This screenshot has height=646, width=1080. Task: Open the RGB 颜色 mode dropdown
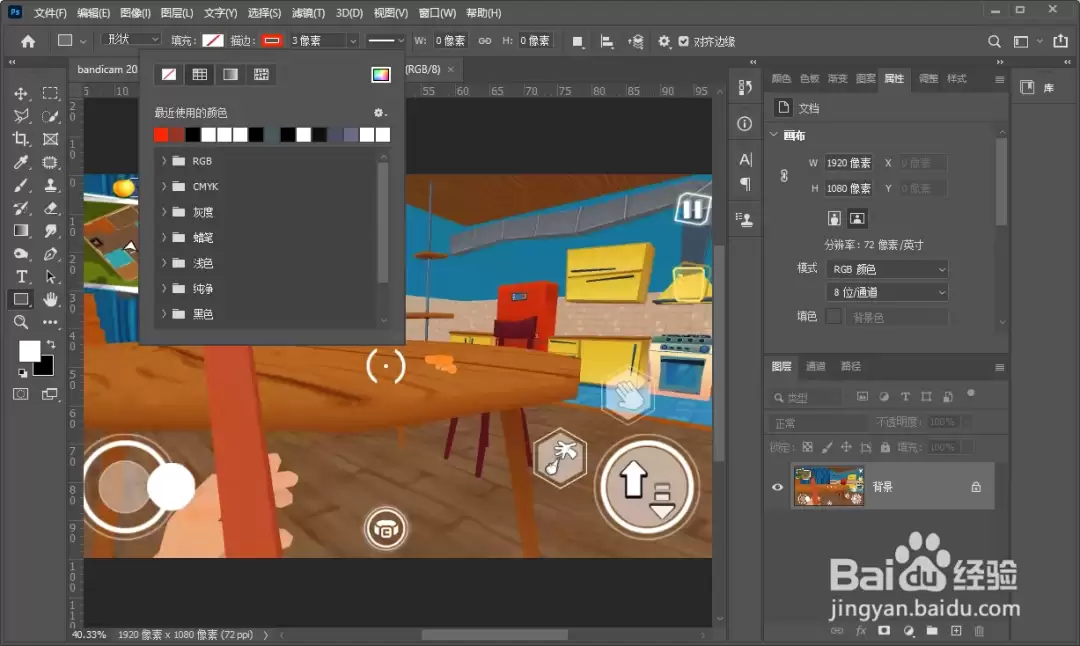888,269
